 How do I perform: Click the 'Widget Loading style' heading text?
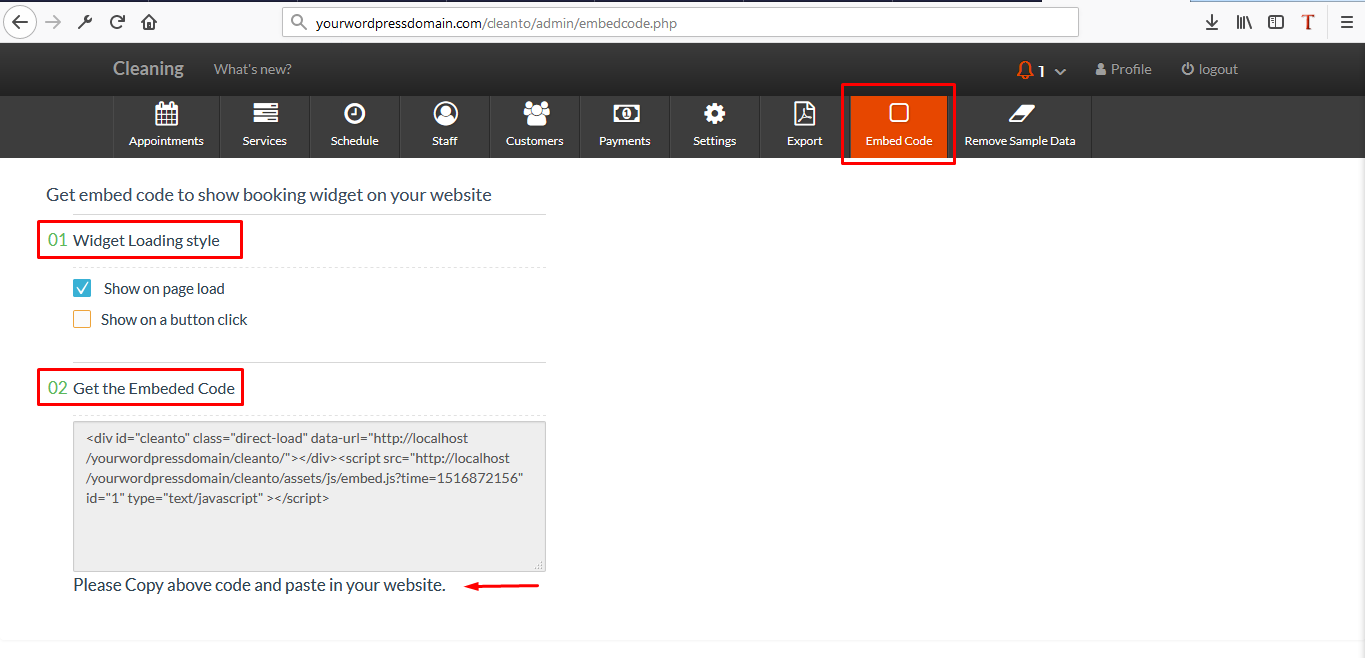point(146,240)
